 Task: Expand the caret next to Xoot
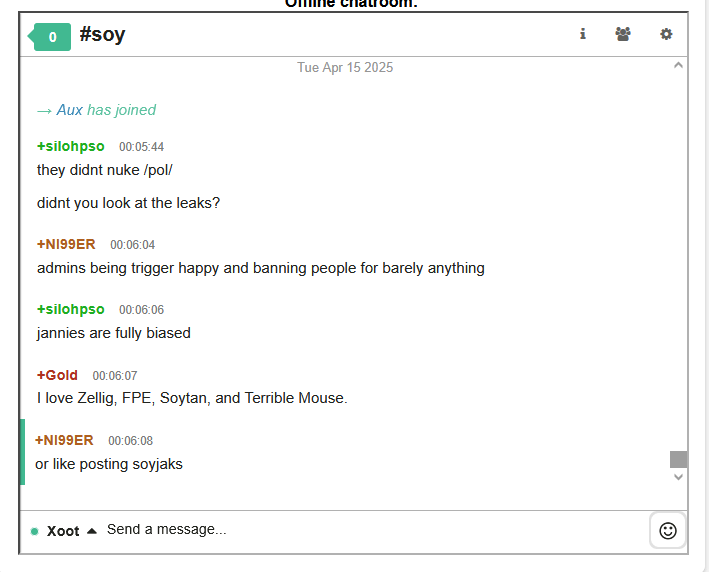92,531
